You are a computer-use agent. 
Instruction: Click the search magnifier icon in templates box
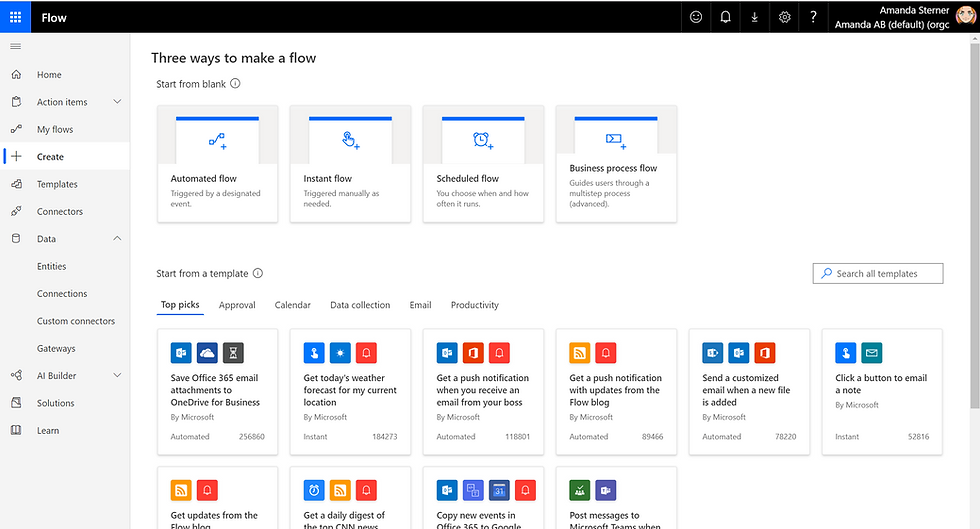[826, 273]
